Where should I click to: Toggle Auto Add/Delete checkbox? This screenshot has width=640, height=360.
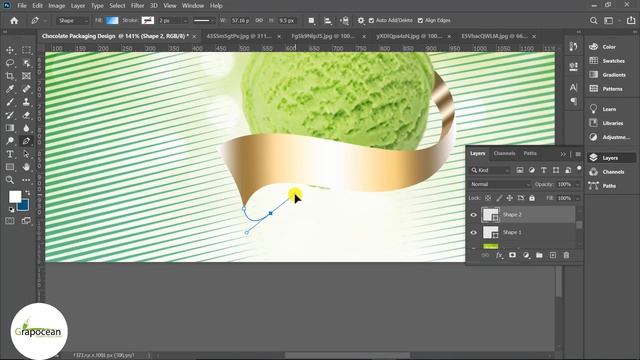click(371, 20)
